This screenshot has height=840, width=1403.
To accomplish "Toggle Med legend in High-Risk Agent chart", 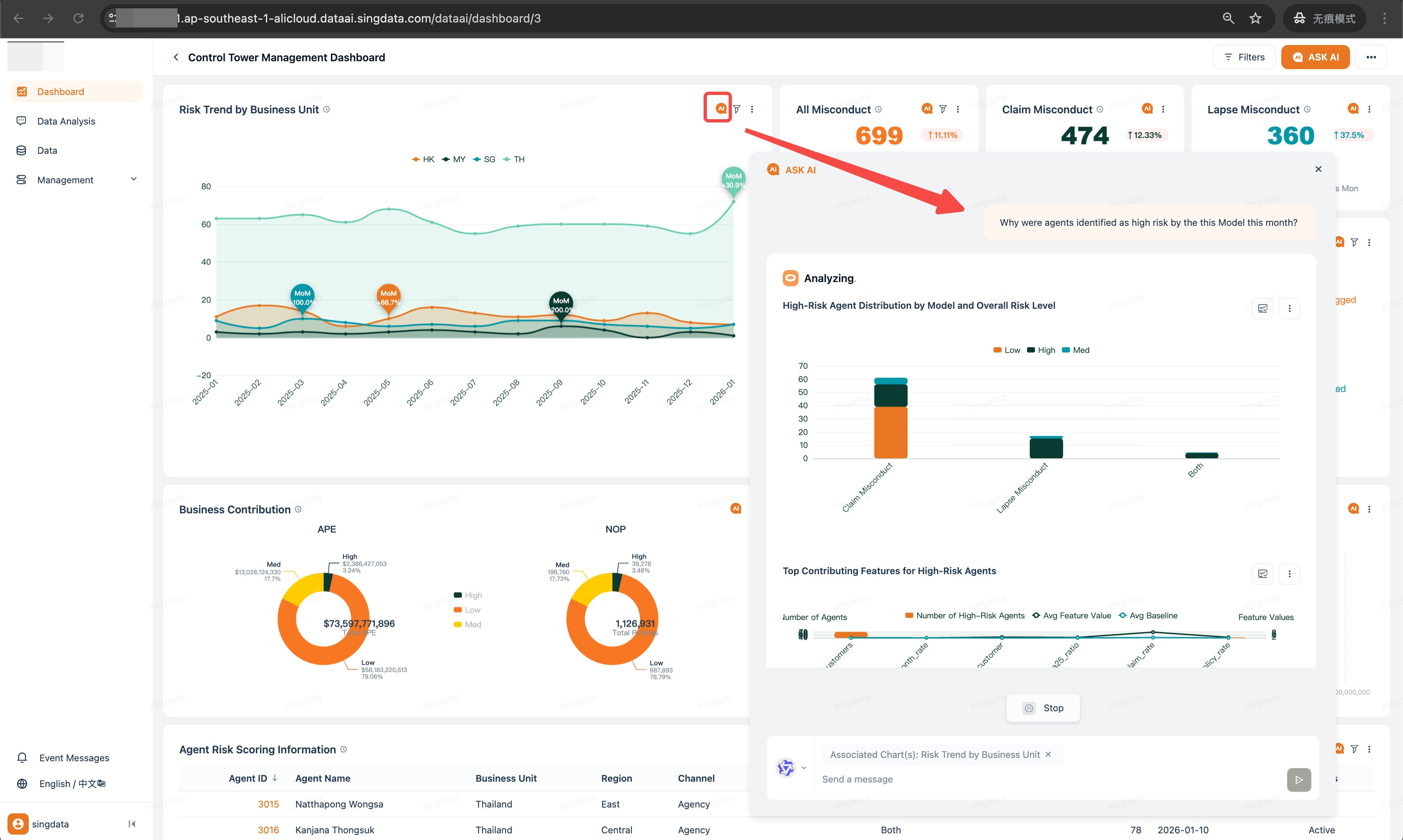I will (1075, 350).
